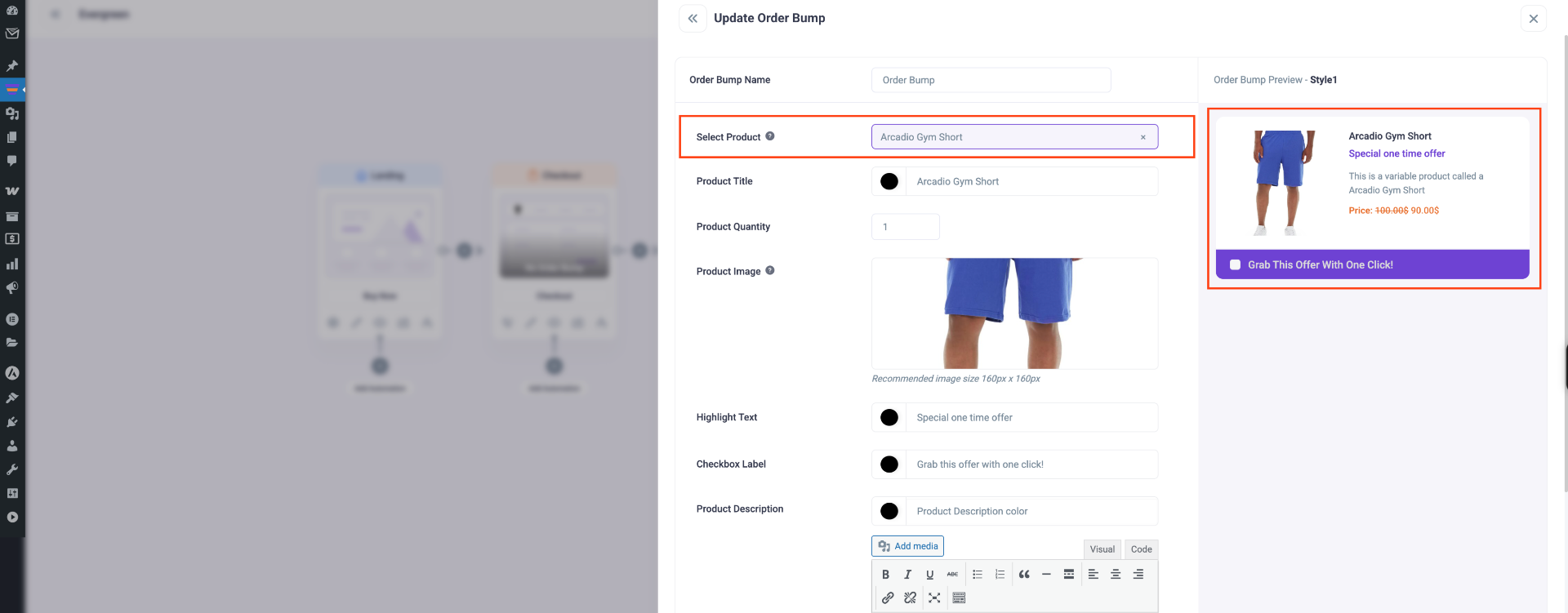1568x613 pixels.
Task: Open the Posts pin icon in sidebar
Action: (x=12, y=65)
